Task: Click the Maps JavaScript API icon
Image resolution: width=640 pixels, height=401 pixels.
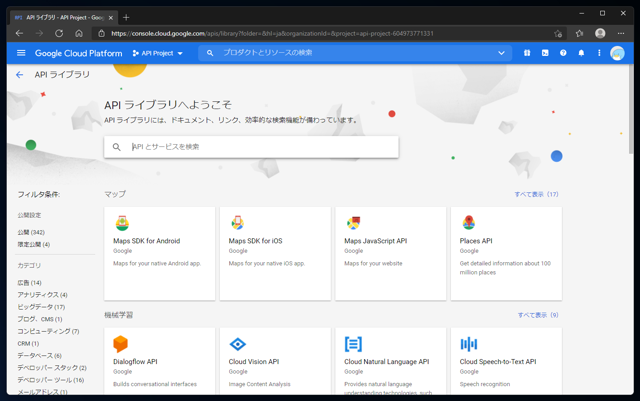Action: [353, 223]
